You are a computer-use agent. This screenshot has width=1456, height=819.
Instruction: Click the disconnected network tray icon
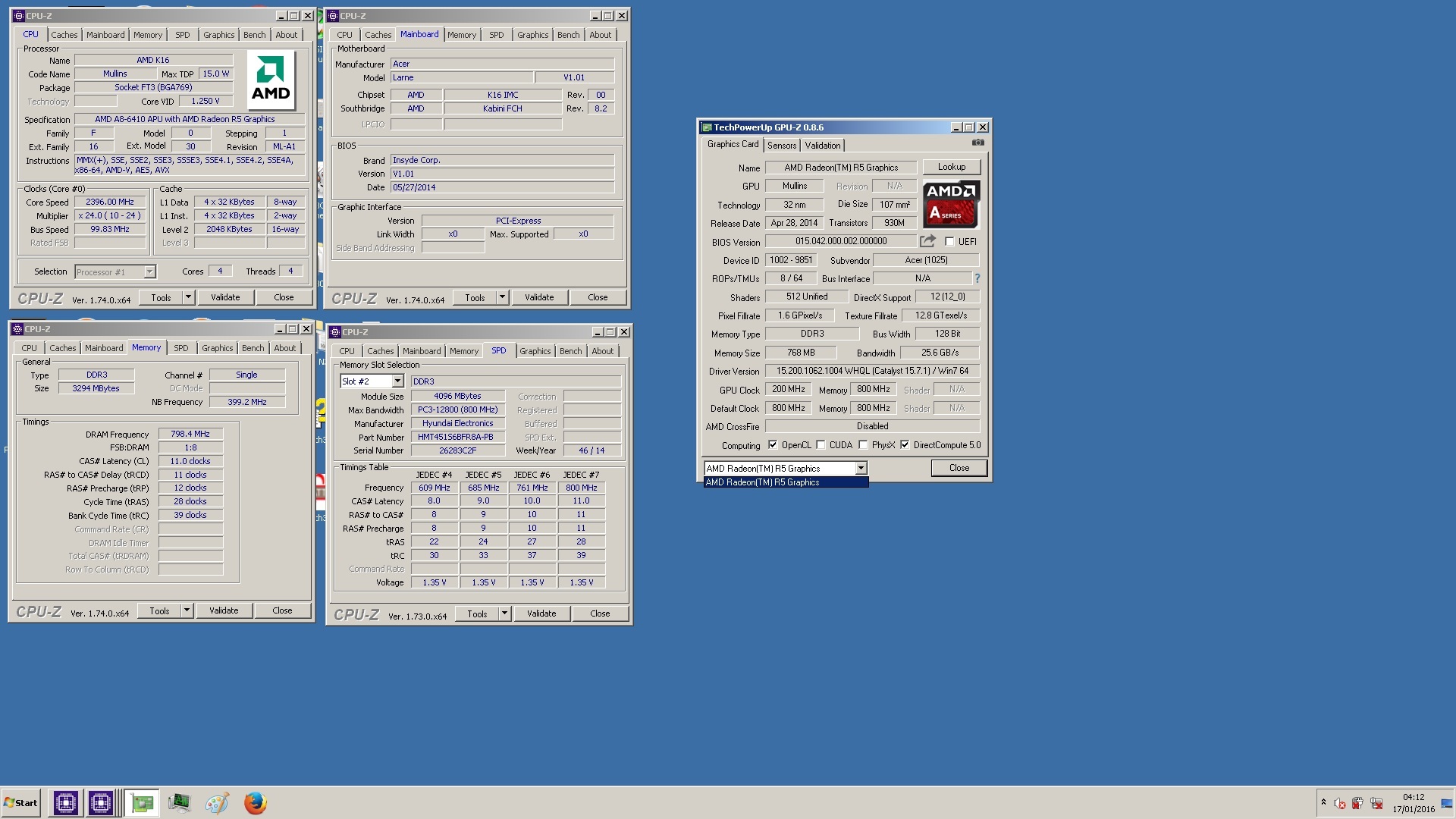click(1376, 803)
